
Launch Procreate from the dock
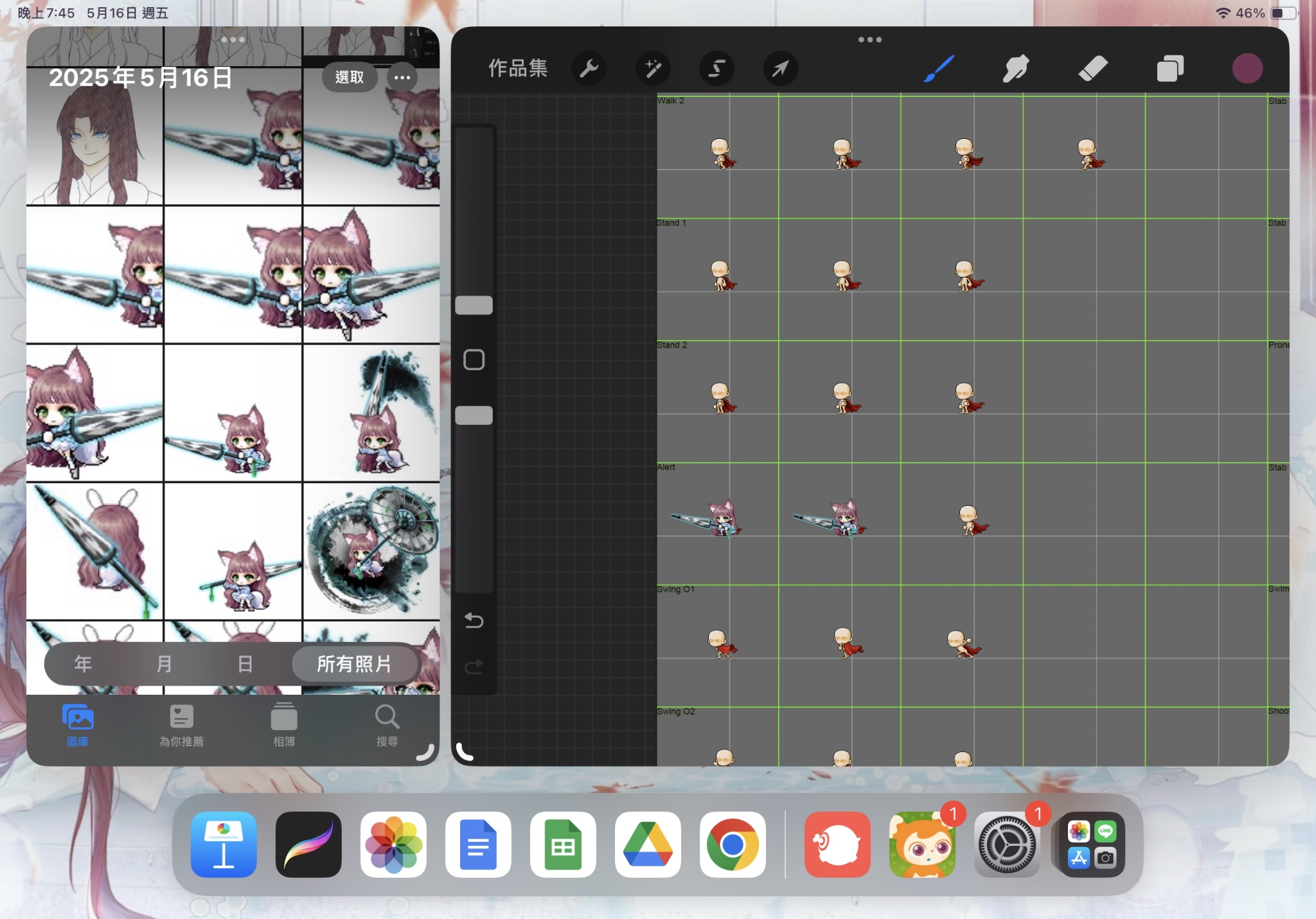point(308,844)
